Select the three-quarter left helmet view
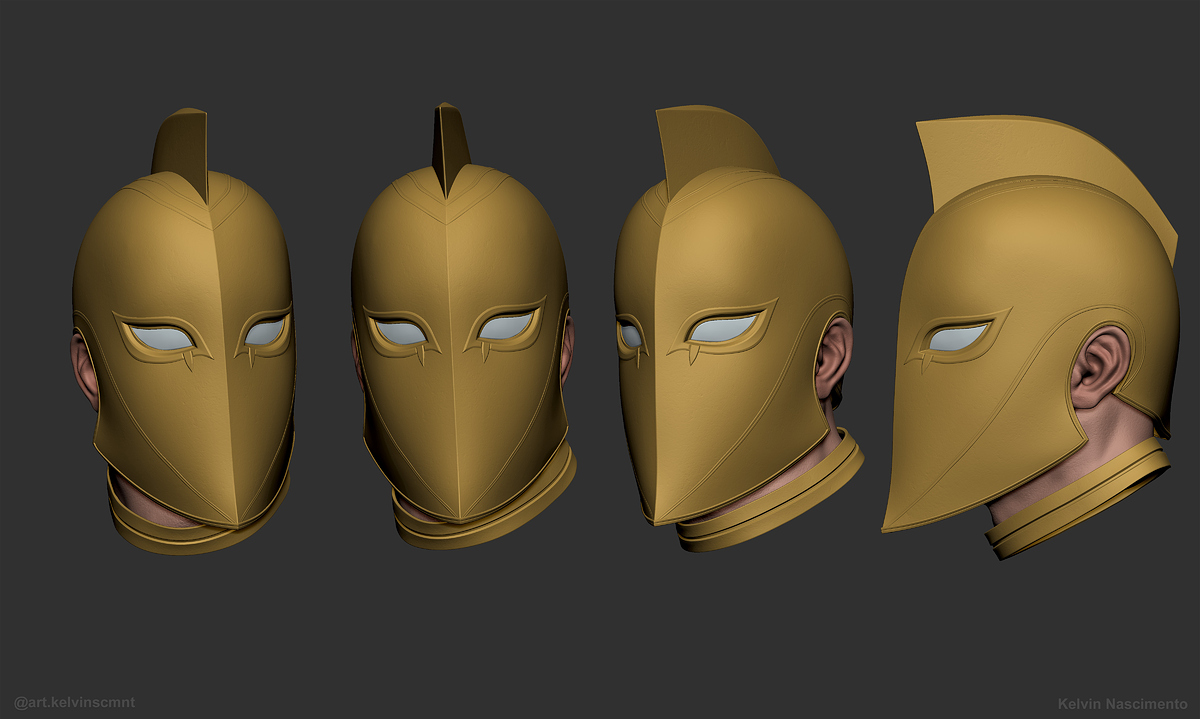The width and height of the screenshot is (1200, 719). 184,331
